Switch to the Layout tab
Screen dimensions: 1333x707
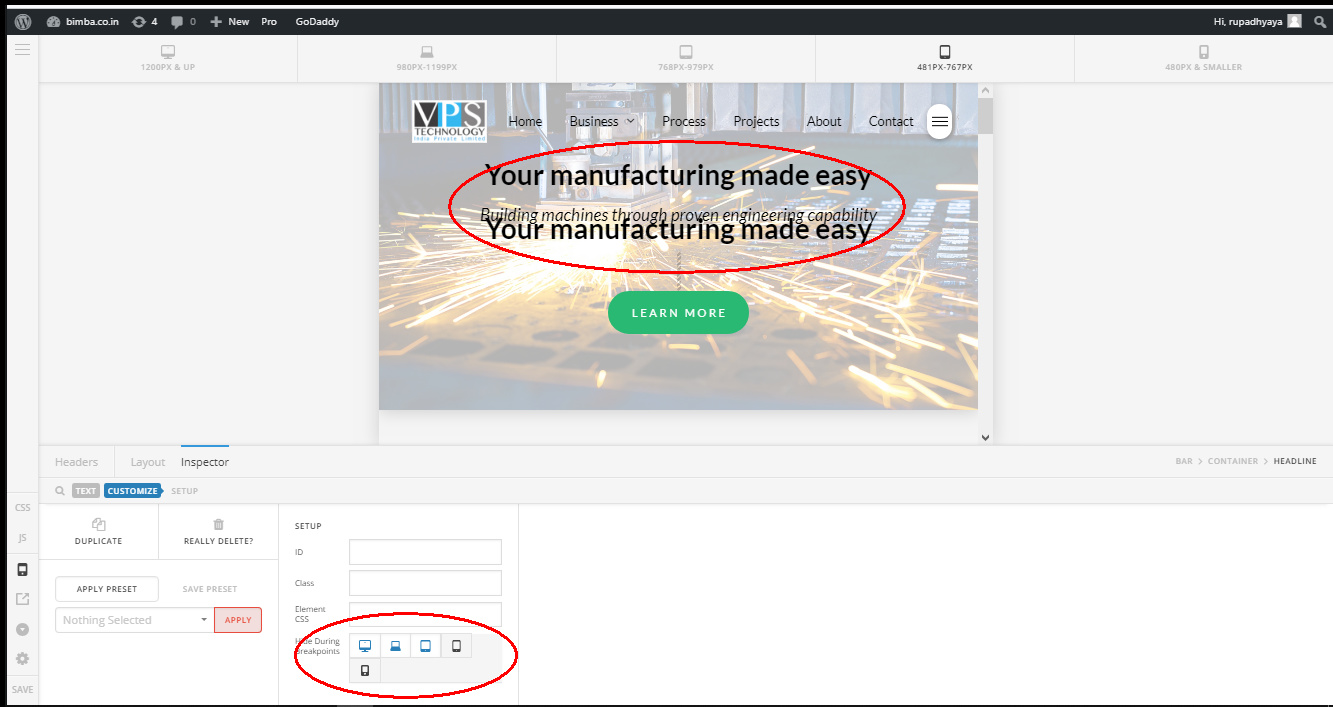click(148, 462)
